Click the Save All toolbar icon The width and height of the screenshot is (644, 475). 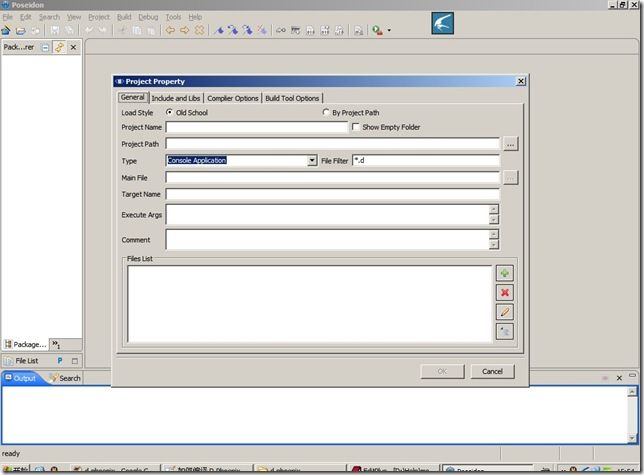coord(69,30)
